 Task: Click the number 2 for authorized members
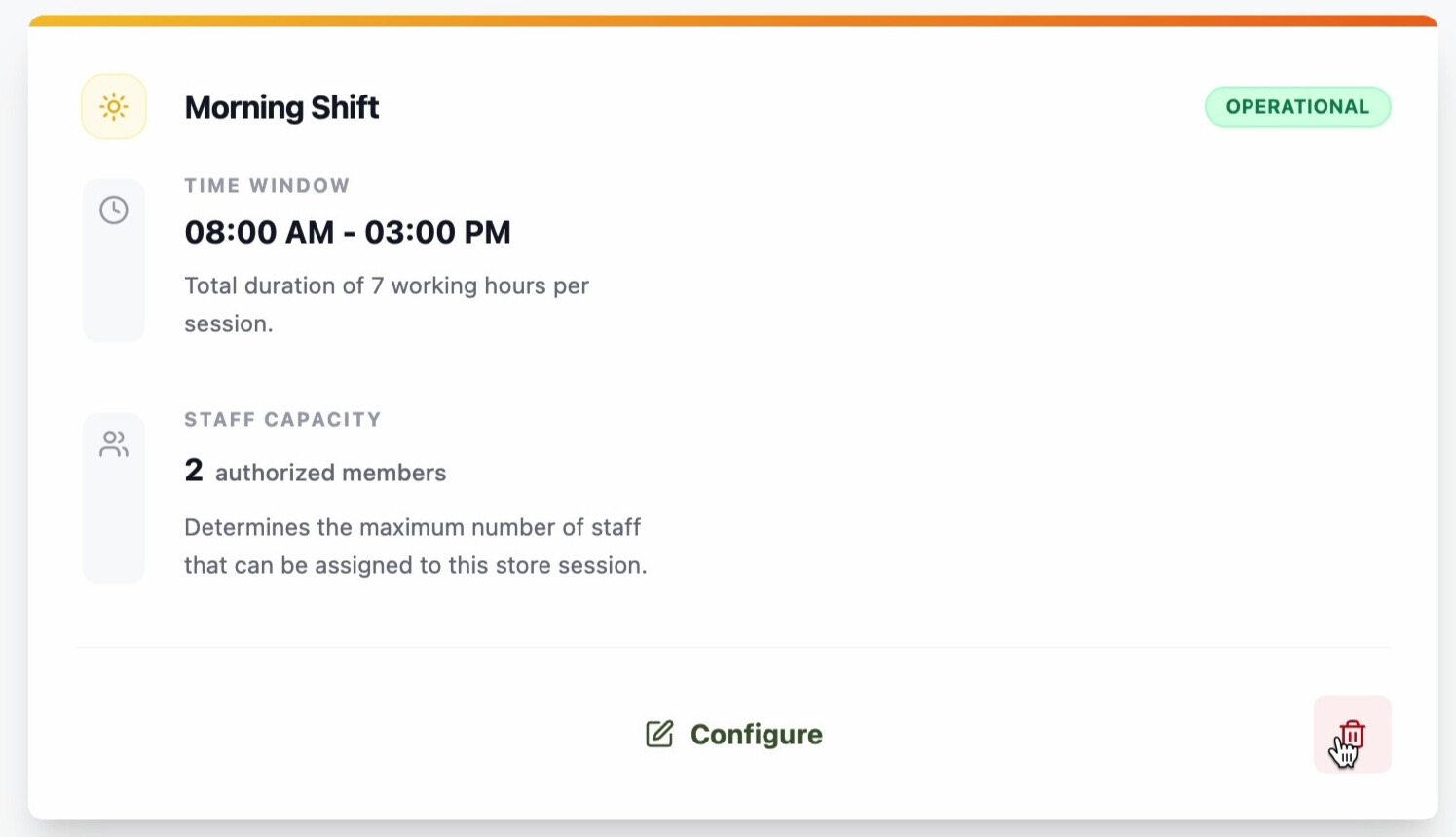click(194, 471)
